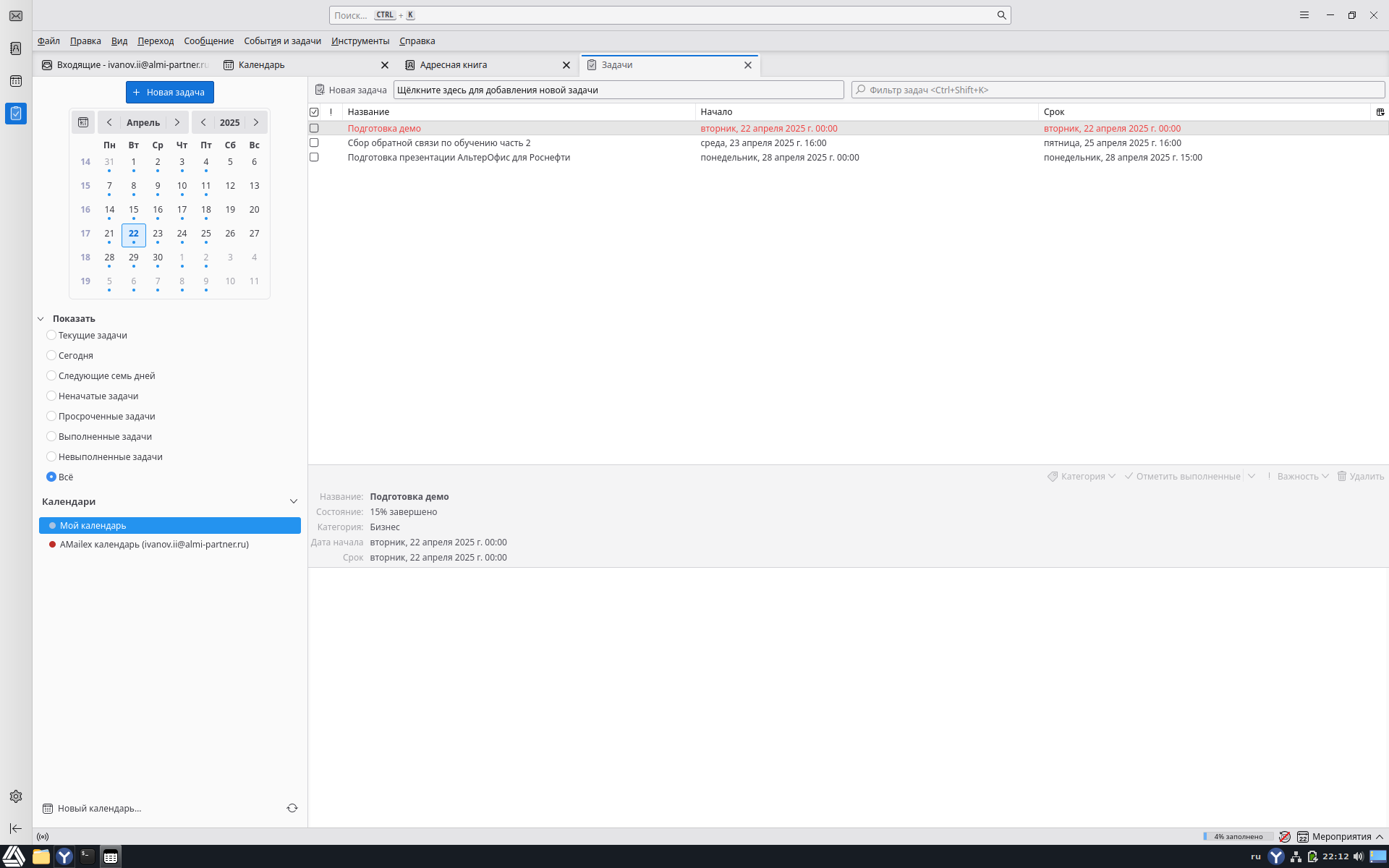Click the blue 'Новая задача' button
The image size is (1389, 868).
[170, 92]
